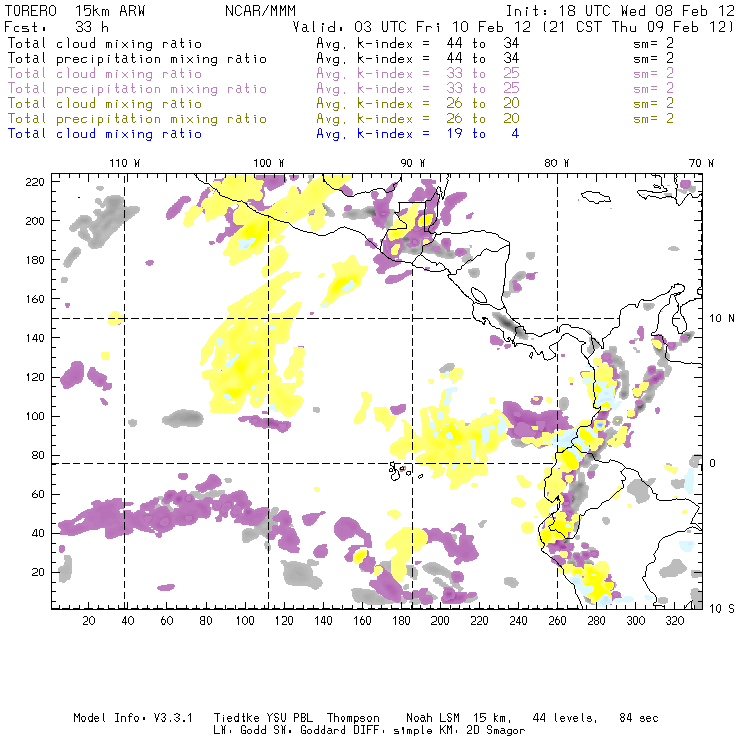Click "sm= 2" in olive cloud row

click(x=653, y=103)
